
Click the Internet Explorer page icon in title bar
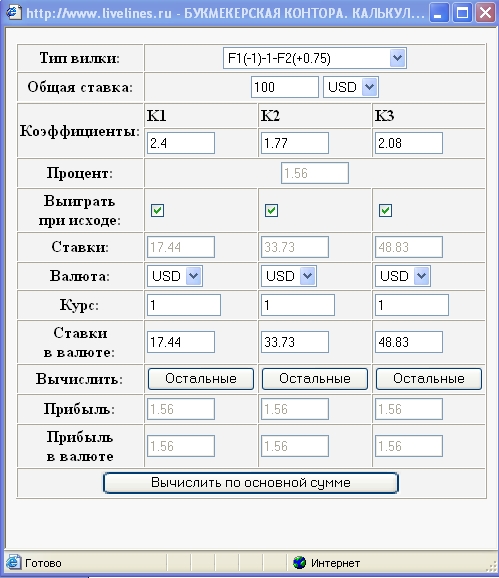(13, 12)
